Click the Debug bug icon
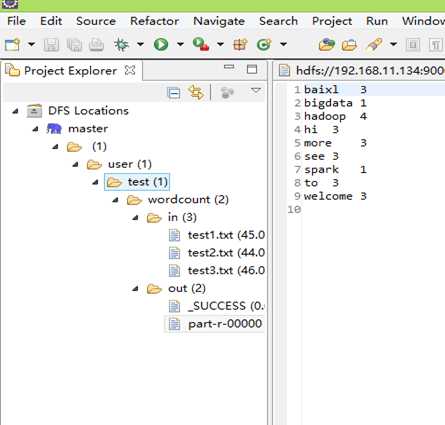 point(121,44)
